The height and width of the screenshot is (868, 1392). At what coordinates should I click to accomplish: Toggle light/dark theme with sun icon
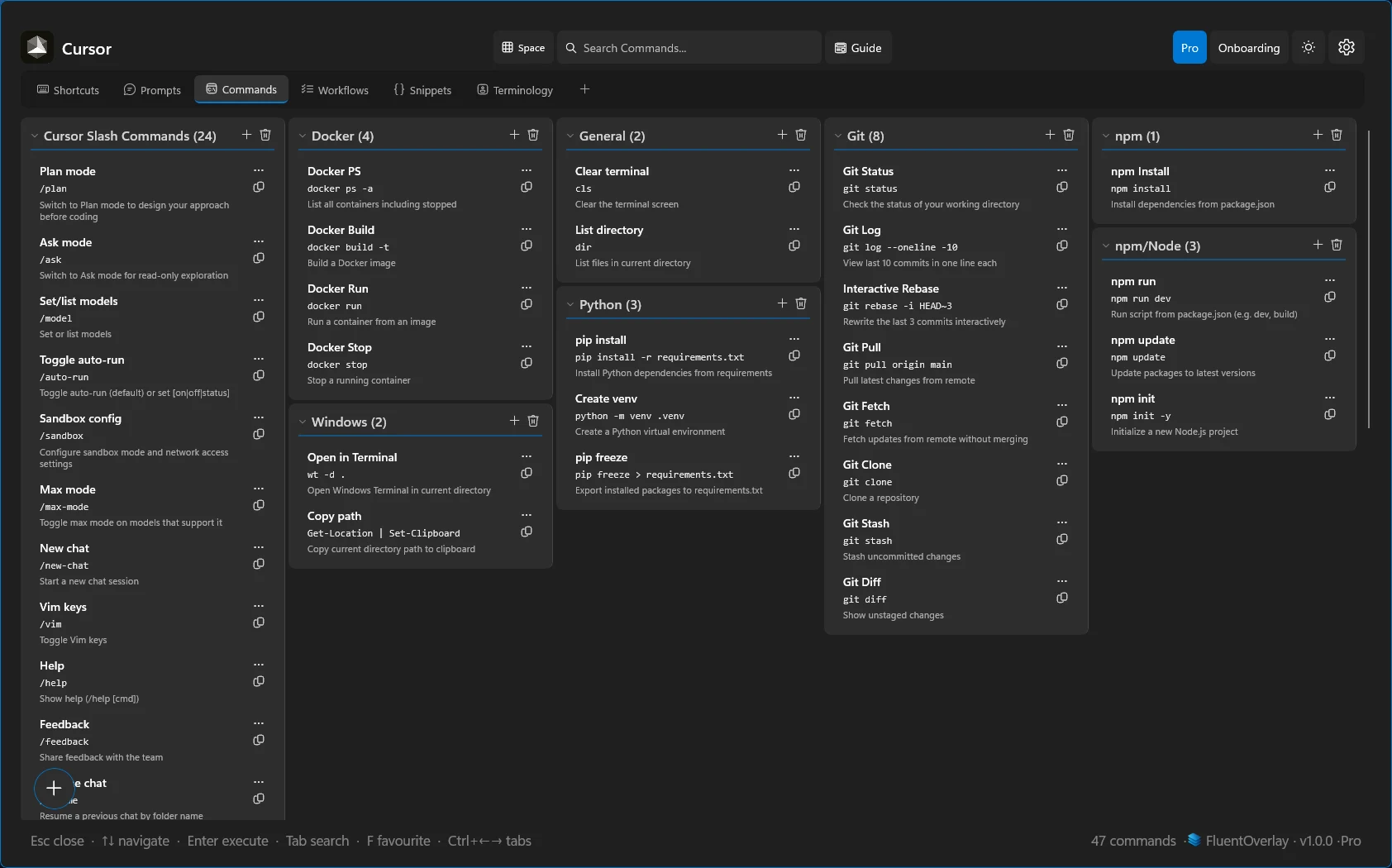coord(1309,47)
